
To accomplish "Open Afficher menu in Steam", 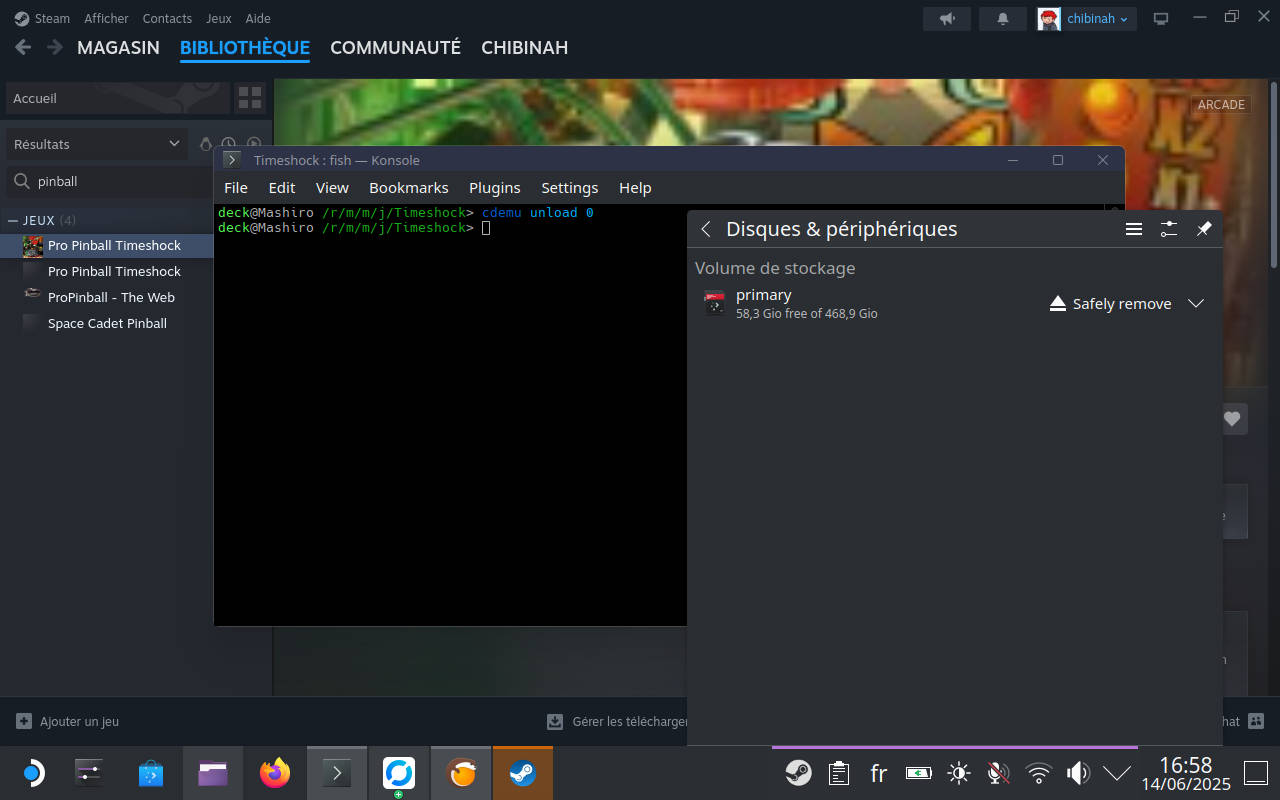I will point(106,18).
